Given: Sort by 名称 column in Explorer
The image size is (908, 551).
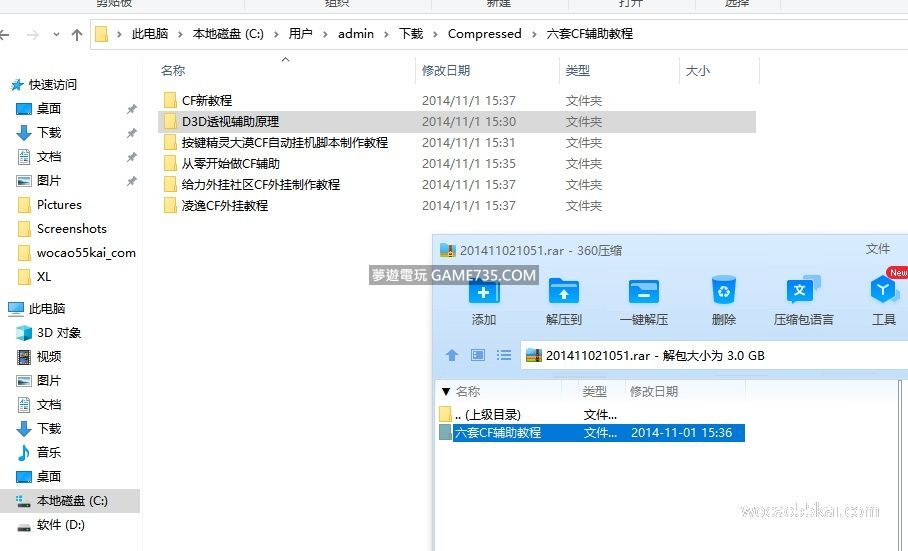Looking at the screenshot, I should [173, 71].
